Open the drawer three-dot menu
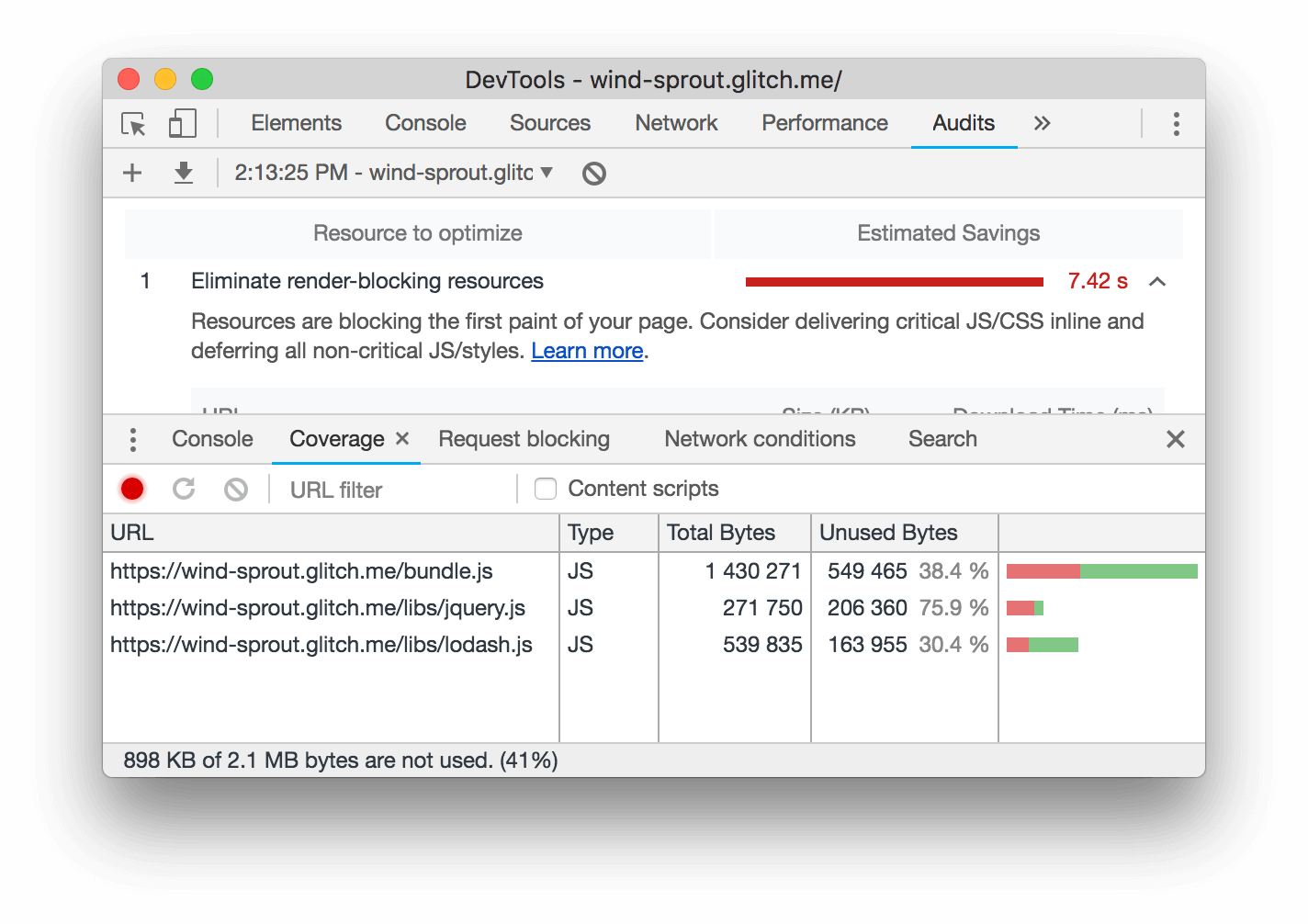 [x=133, y=440]
